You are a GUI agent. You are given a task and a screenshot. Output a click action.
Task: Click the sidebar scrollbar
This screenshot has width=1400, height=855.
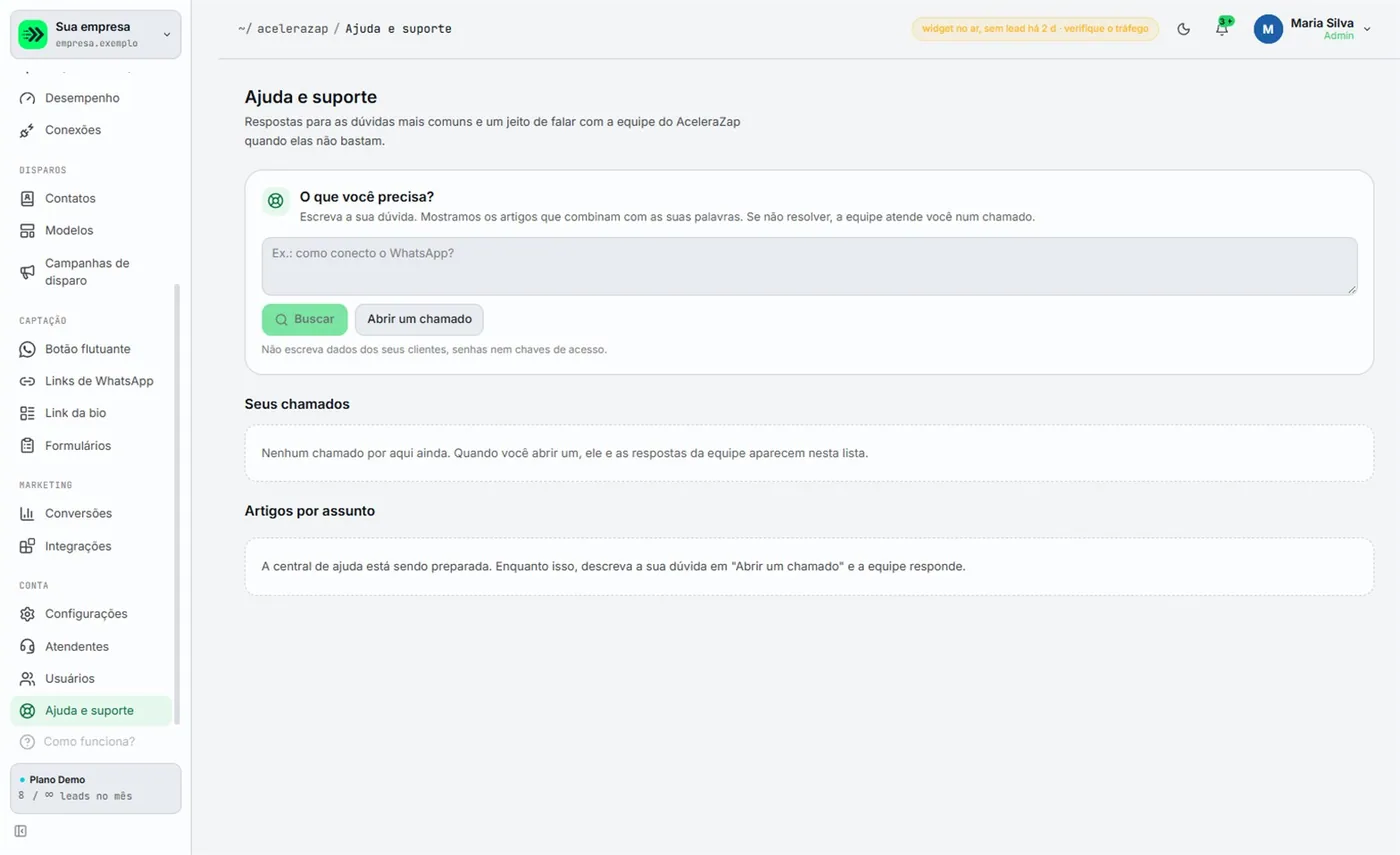178,503
